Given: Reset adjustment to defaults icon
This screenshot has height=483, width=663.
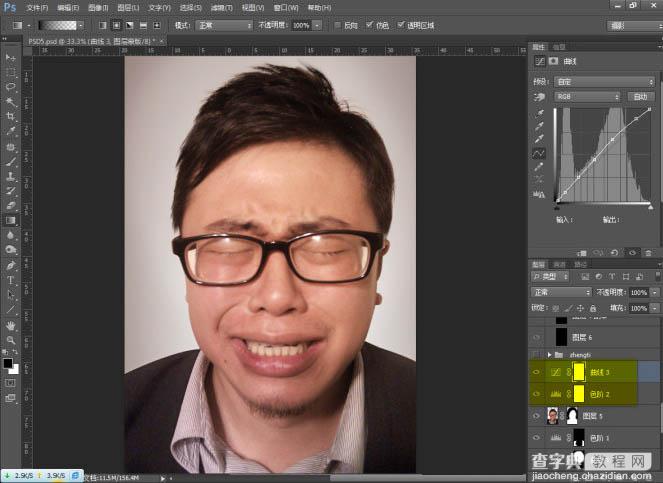Looking at the screenshot, I should [614, 253].
